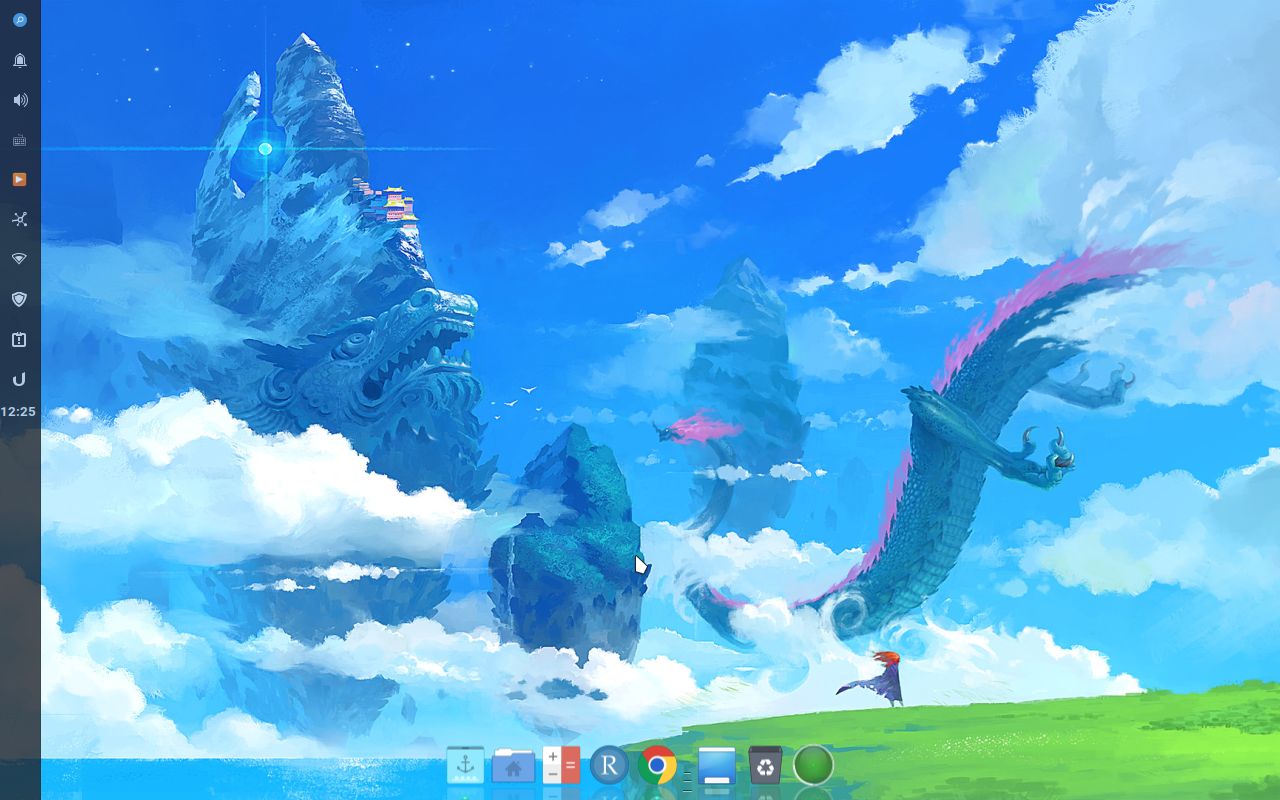Open the Wi-Fi network indicator
1280x800 pixels.
[20, 259]
